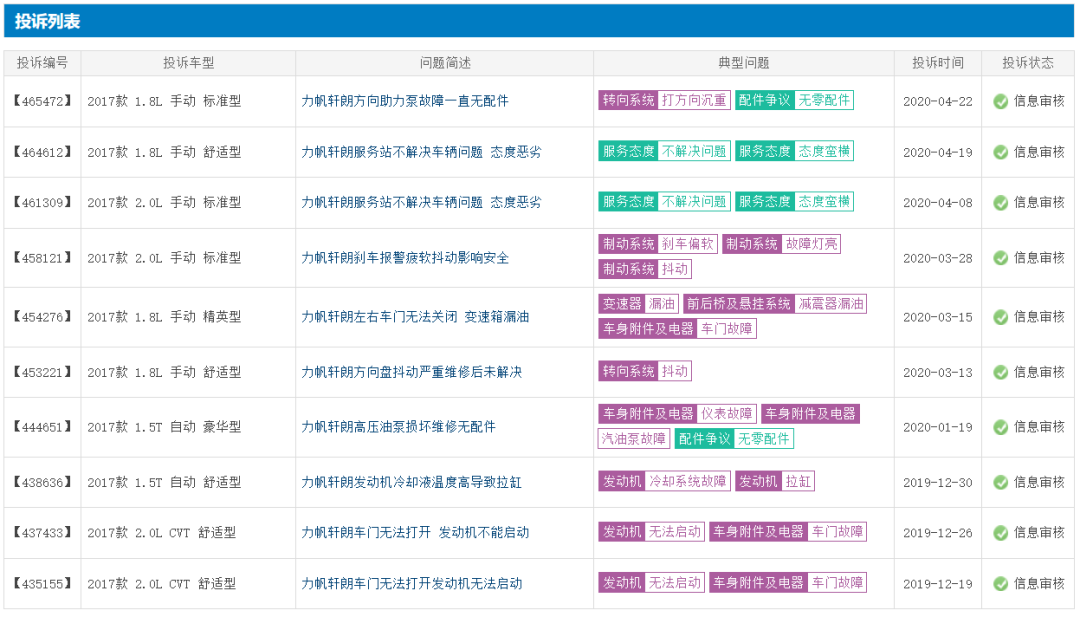
Task: Click green check icon in row 444651
Action: (1001, 428)
